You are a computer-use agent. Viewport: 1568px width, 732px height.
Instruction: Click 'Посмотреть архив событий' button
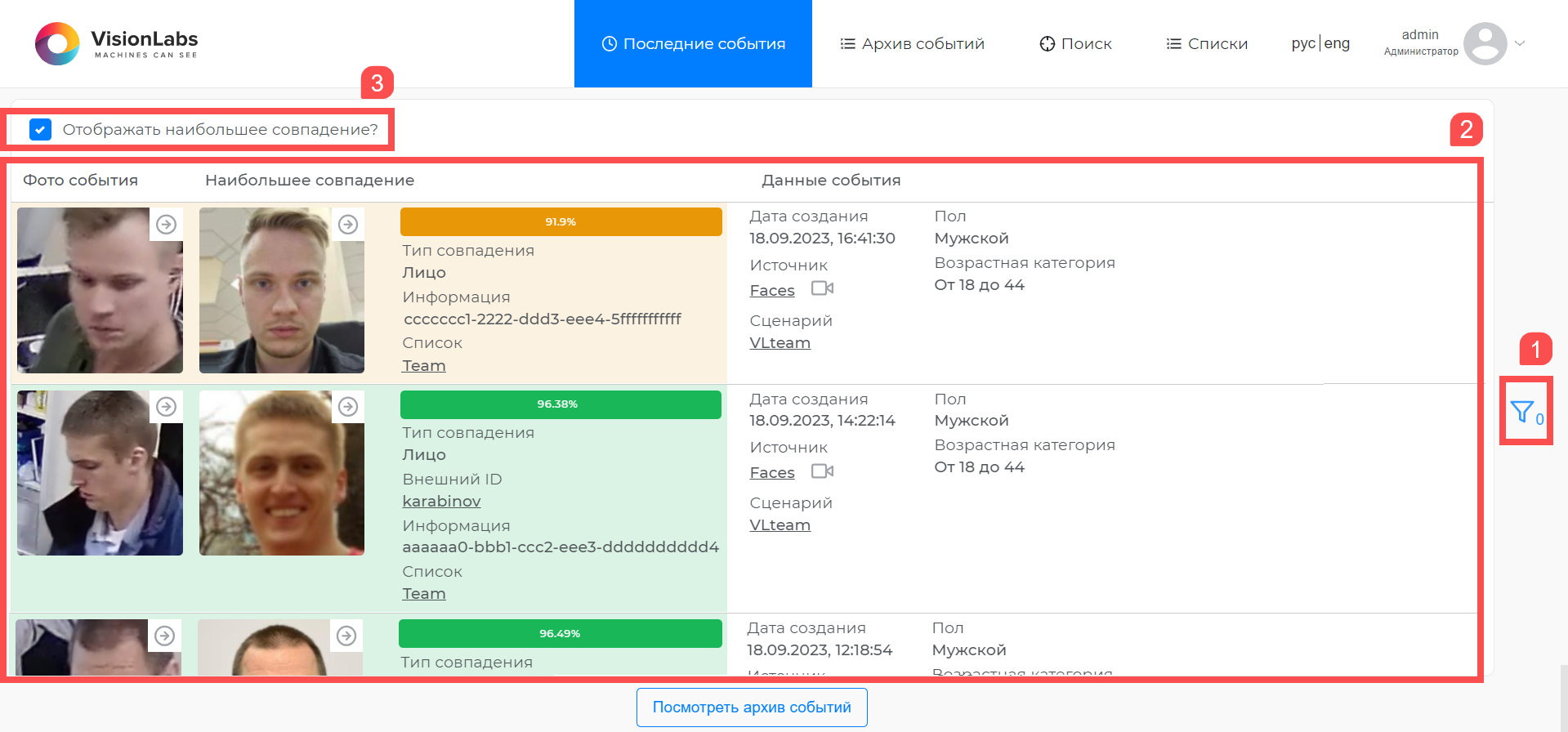752,707
